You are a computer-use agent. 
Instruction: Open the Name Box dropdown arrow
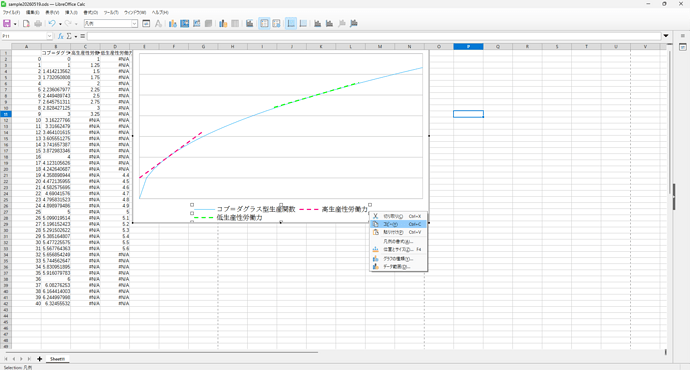pos(49,36)
